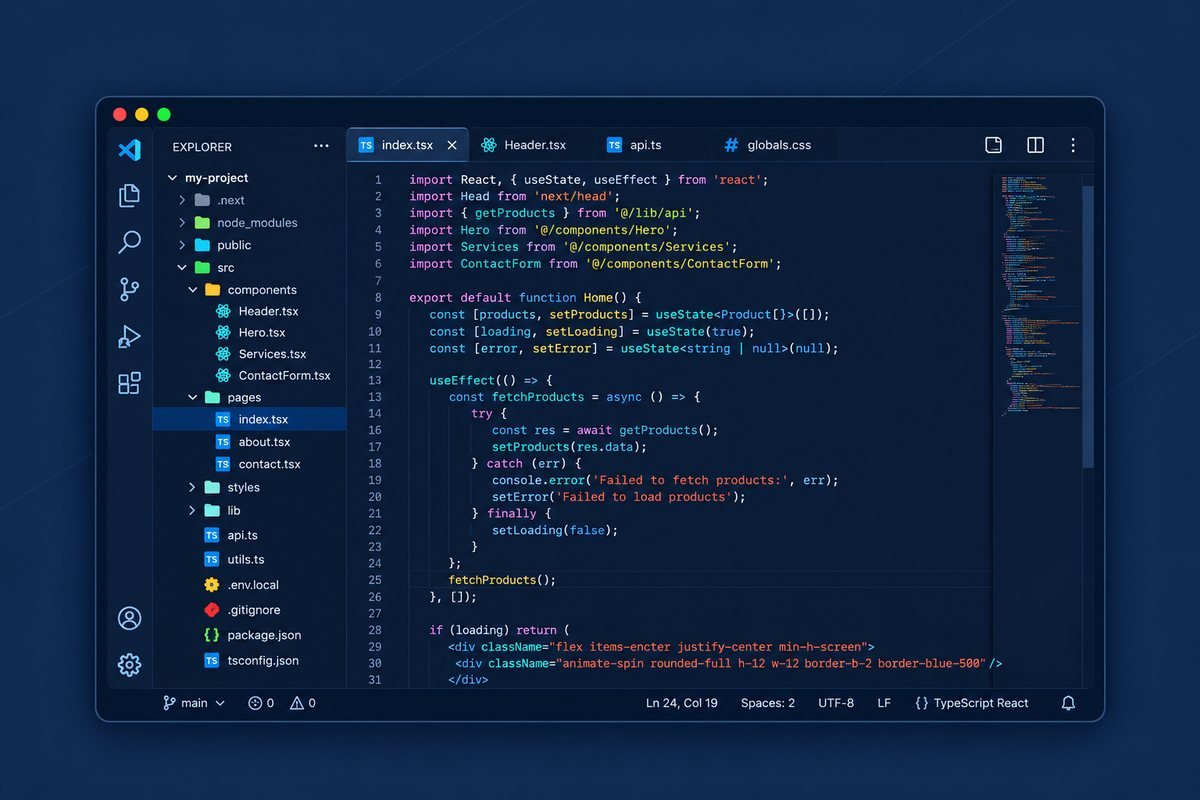The height and width of the screenshot is (800, 1200).
Task: Click the editor vertical scrollbar thumb
Action: [x=1088, y=325]
